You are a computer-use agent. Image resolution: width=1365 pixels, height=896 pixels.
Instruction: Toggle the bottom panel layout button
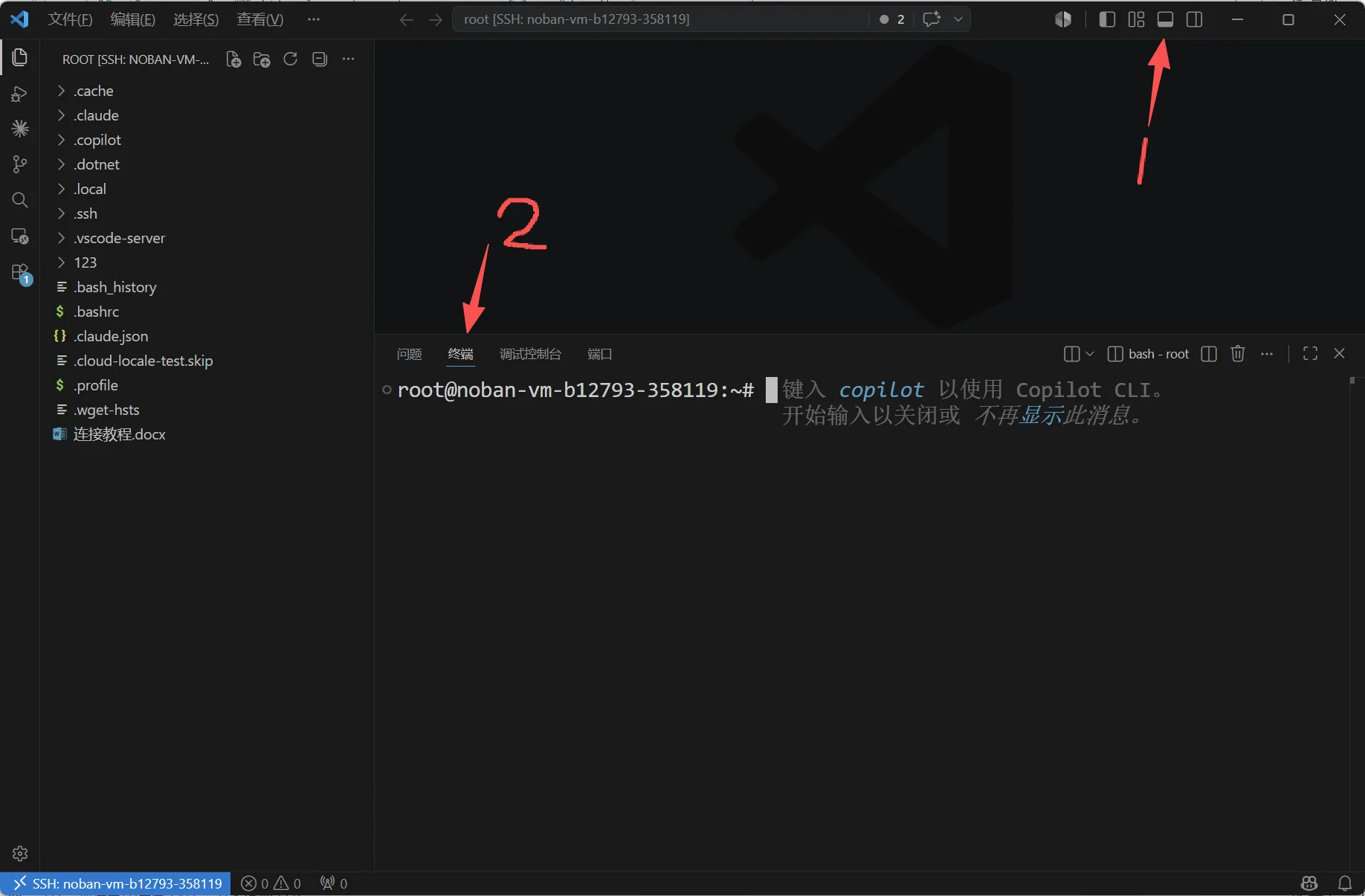pos(1165,19)
